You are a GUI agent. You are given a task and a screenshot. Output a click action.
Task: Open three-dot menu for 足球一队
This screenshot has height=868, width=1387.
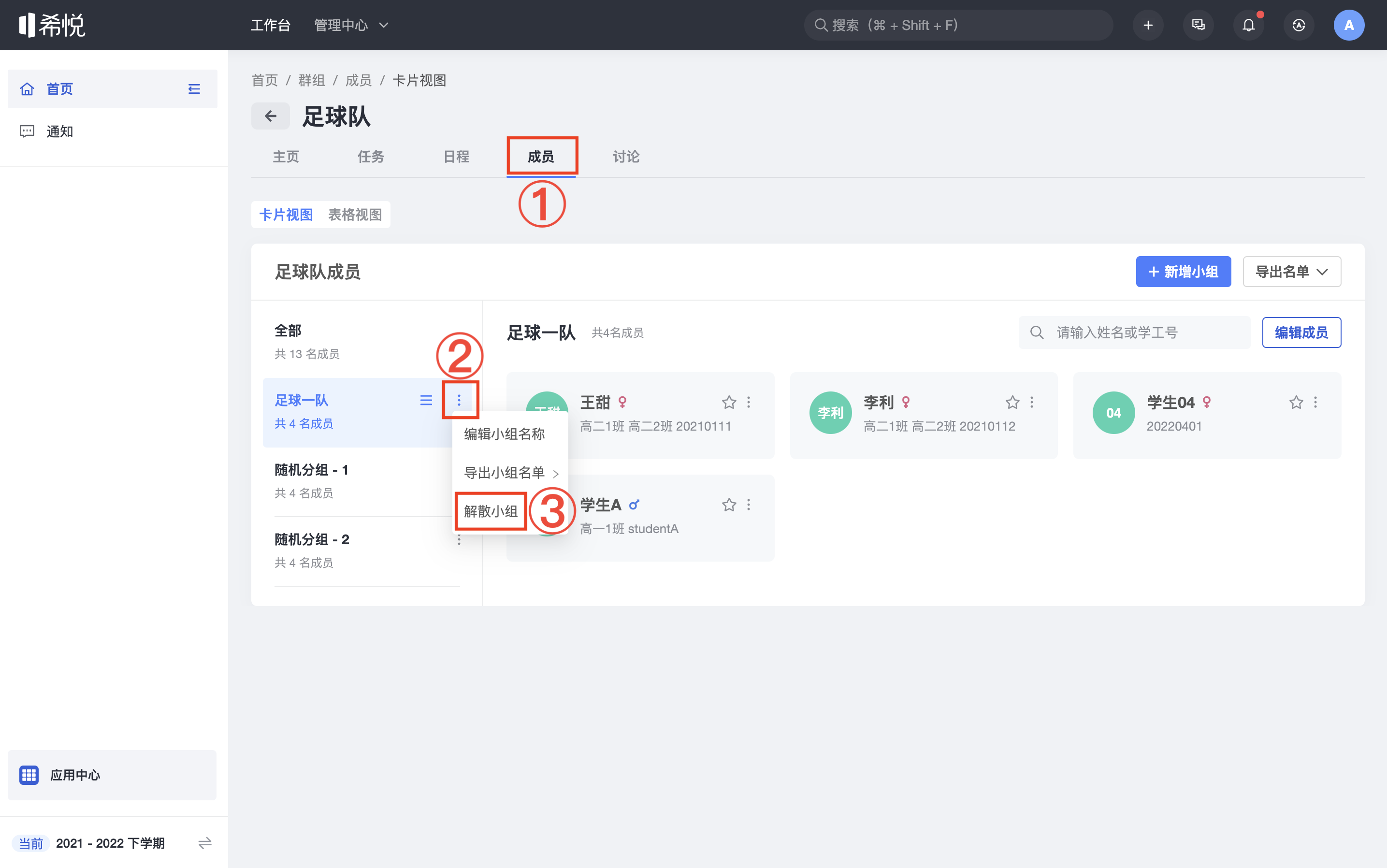point(459,400)
